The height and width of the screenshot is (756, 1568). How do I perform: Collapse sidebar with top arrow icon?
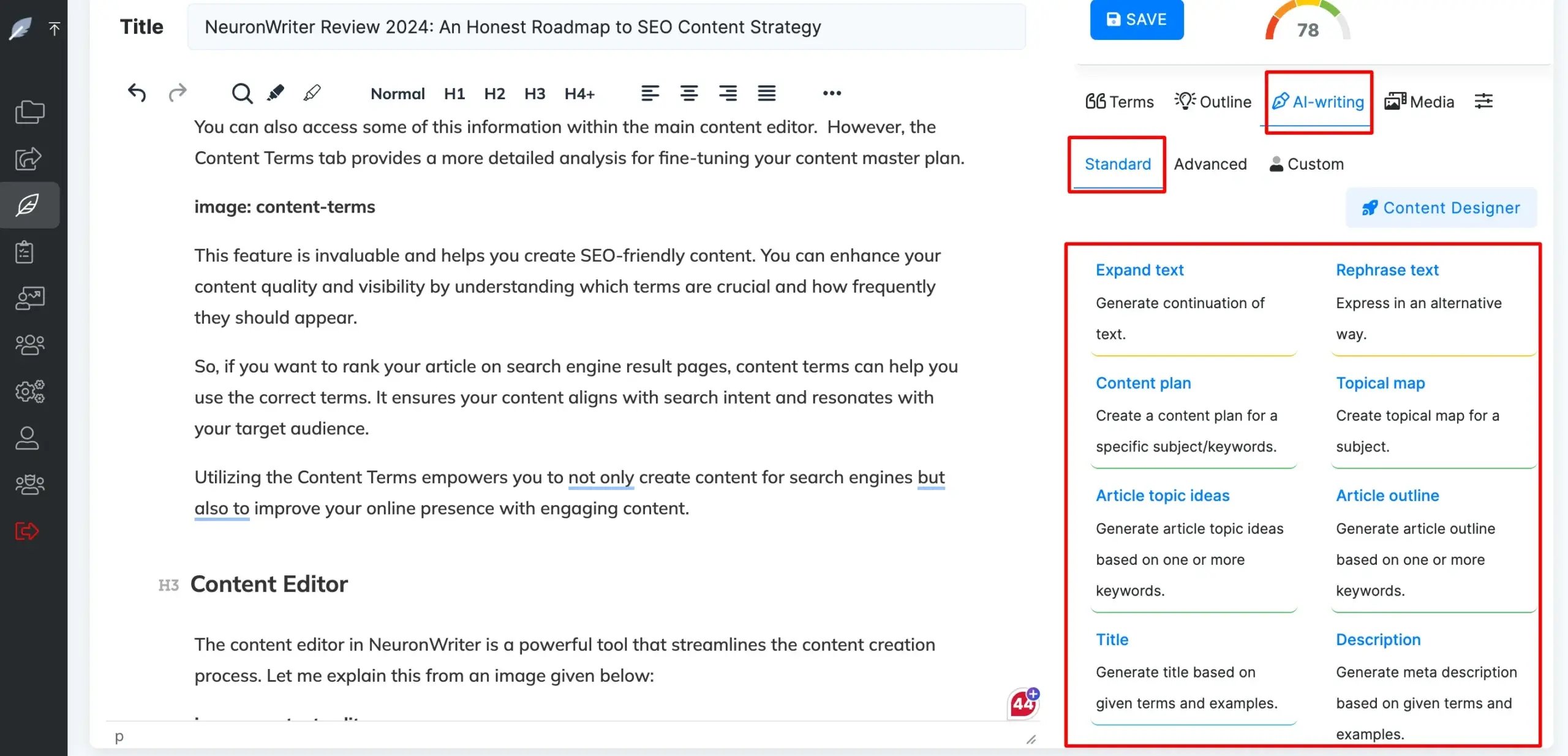(54, 28)
